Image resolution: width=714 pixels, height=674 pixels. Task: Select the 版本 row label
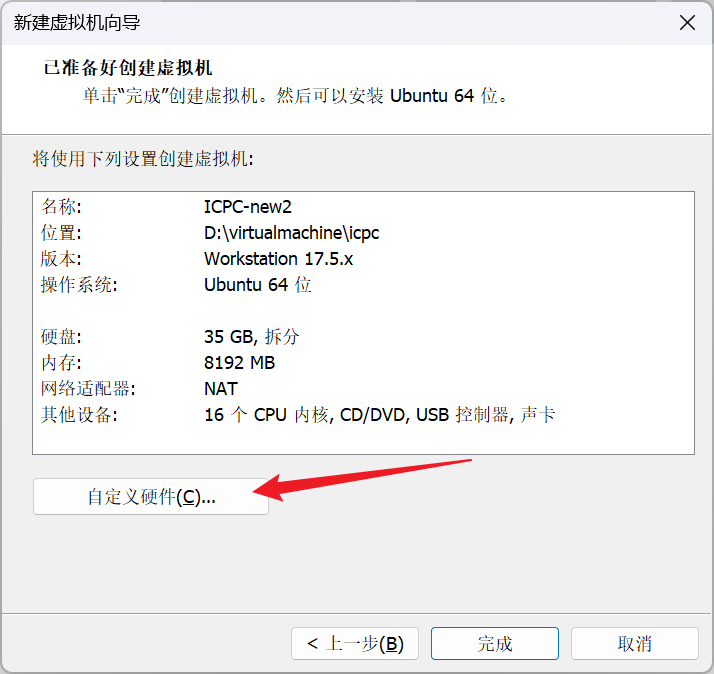[61, 259]
